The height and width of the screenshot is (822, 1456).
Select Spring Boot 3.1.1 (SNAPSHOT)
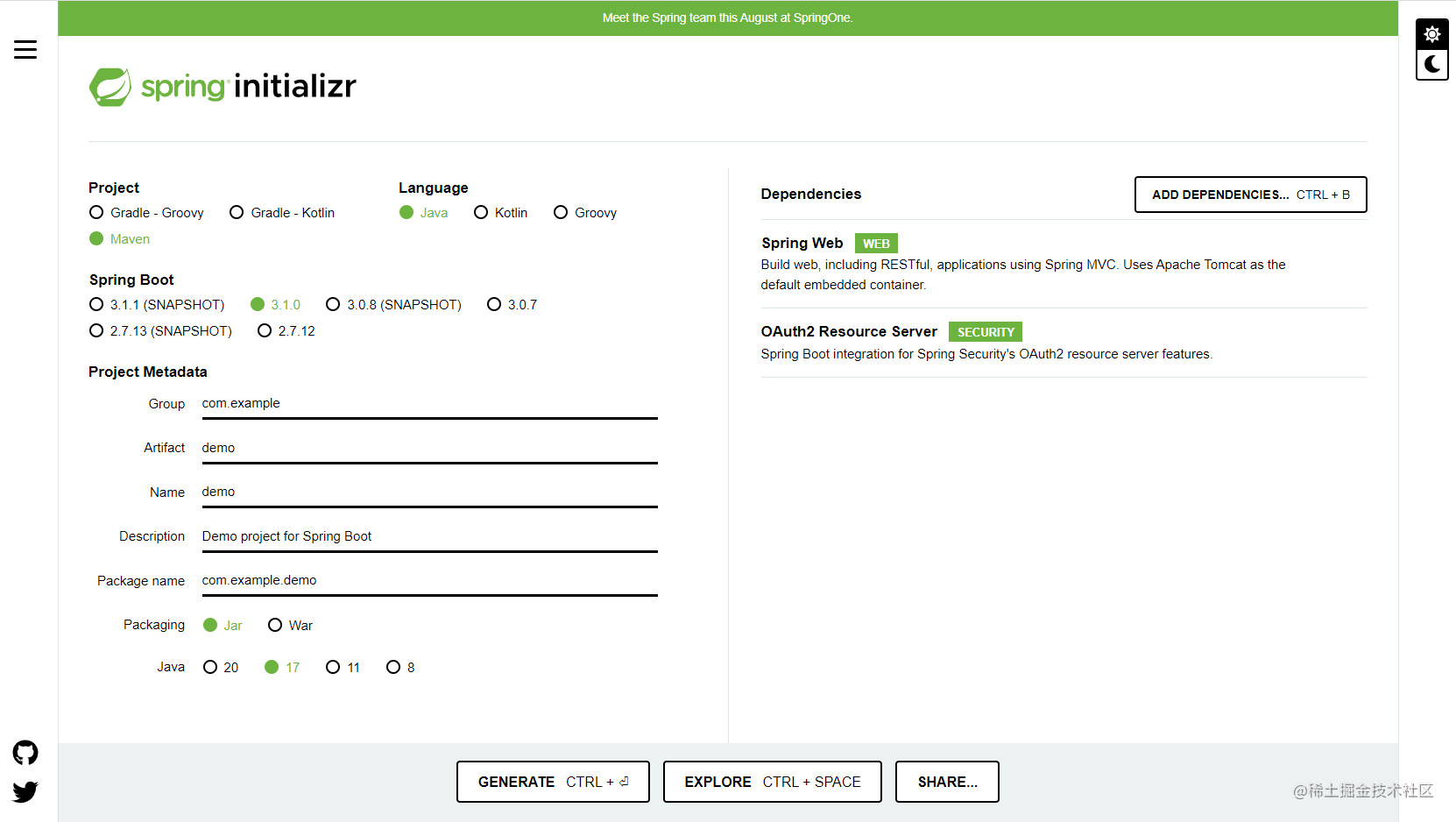tap(157, 305)
